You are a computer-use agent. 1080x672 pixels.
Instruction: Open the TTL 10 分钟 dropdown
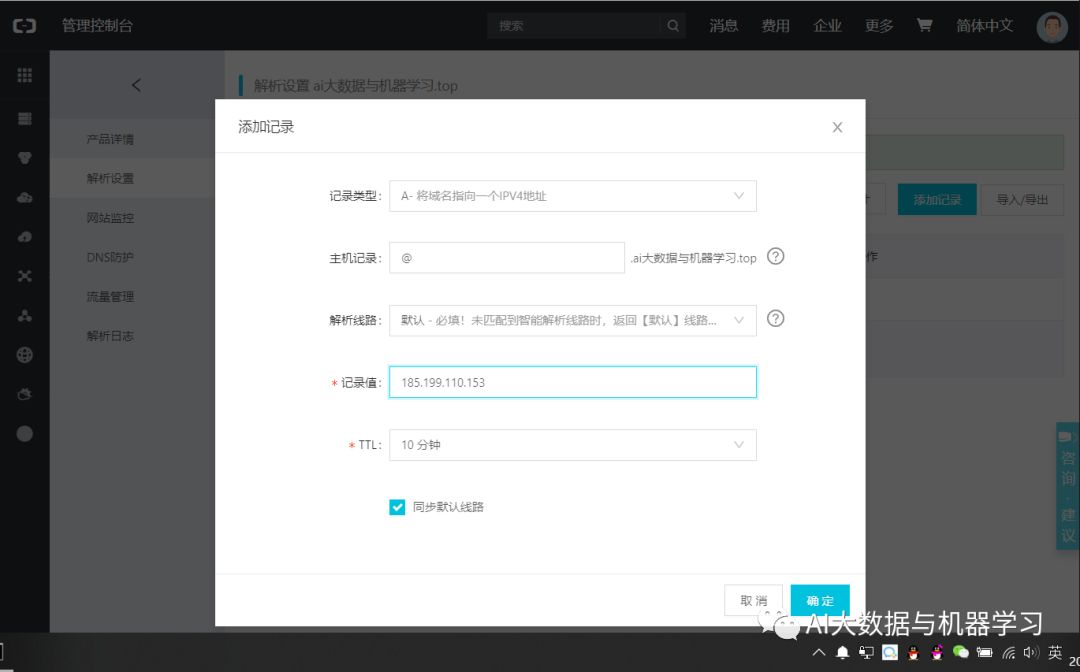[572, 445]
